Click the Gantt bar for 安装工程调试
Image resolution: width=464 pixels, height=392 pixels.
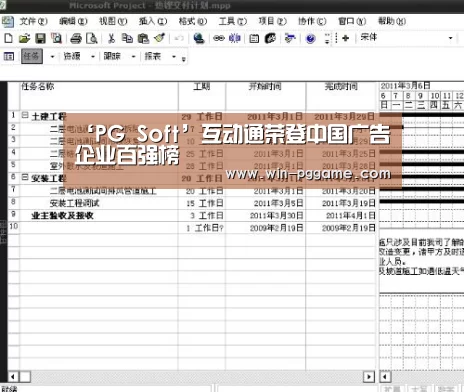[x=422, y=201]
